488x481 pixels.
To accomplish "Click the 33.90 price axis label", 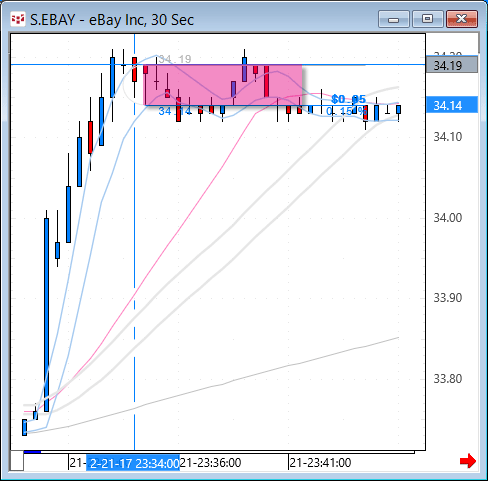I will pyautogui.click(x=448, y=298).
